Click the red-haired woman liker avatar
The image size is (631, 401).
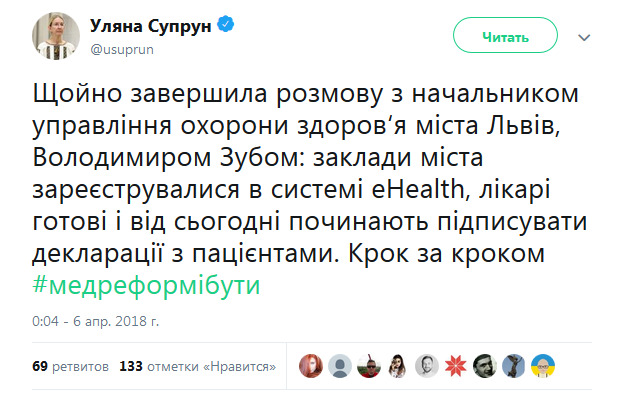(312, 366)
